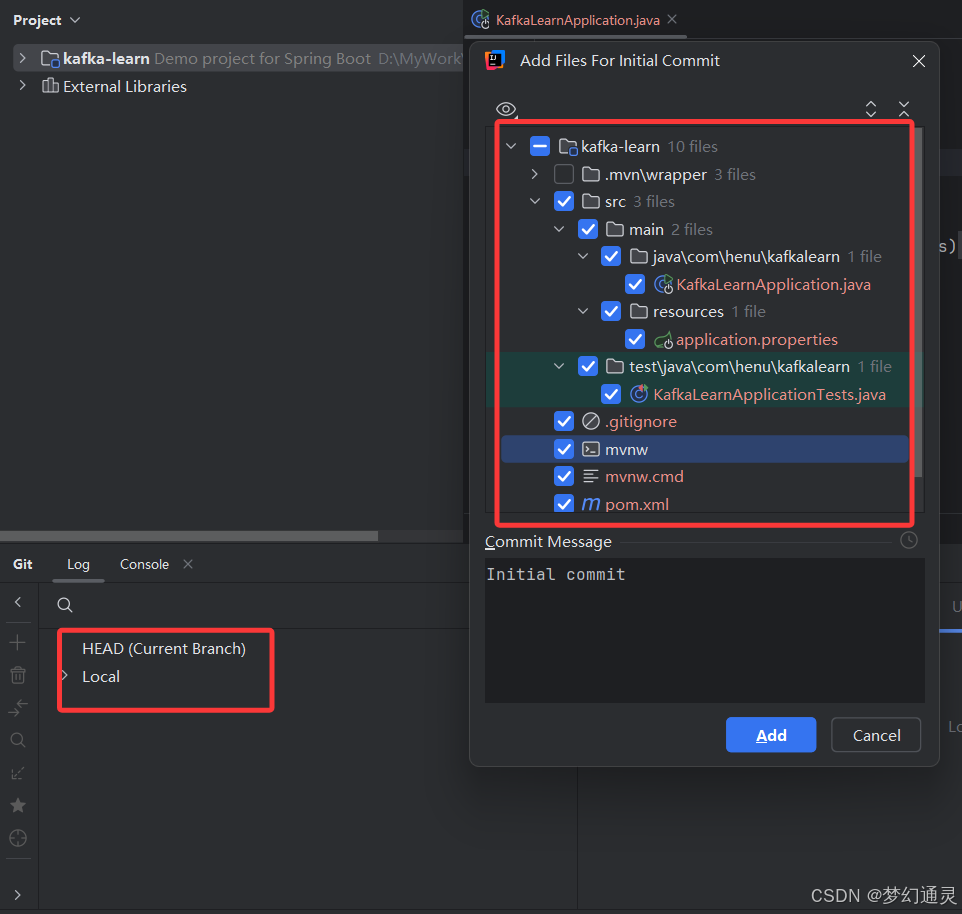Toggle the kafka-learn root checkbox
This screenshot has width=962, height=914.
[x=540, y=147]
